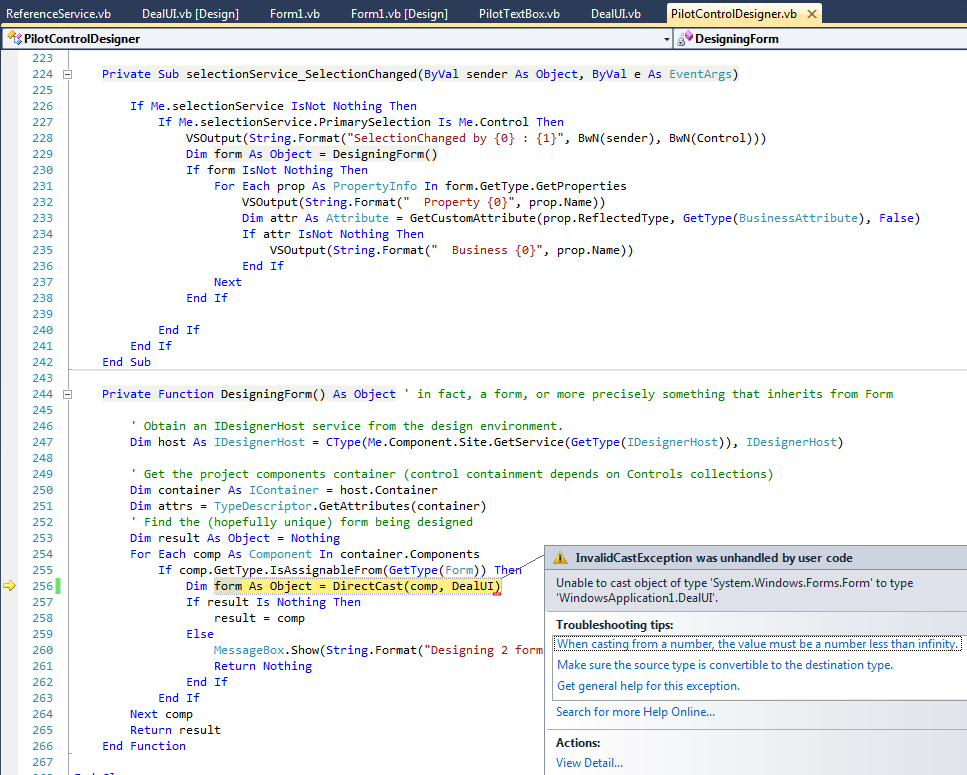
Task: Open the PilotControlDesigner class dropdown
Action: [x=667, y=39]
